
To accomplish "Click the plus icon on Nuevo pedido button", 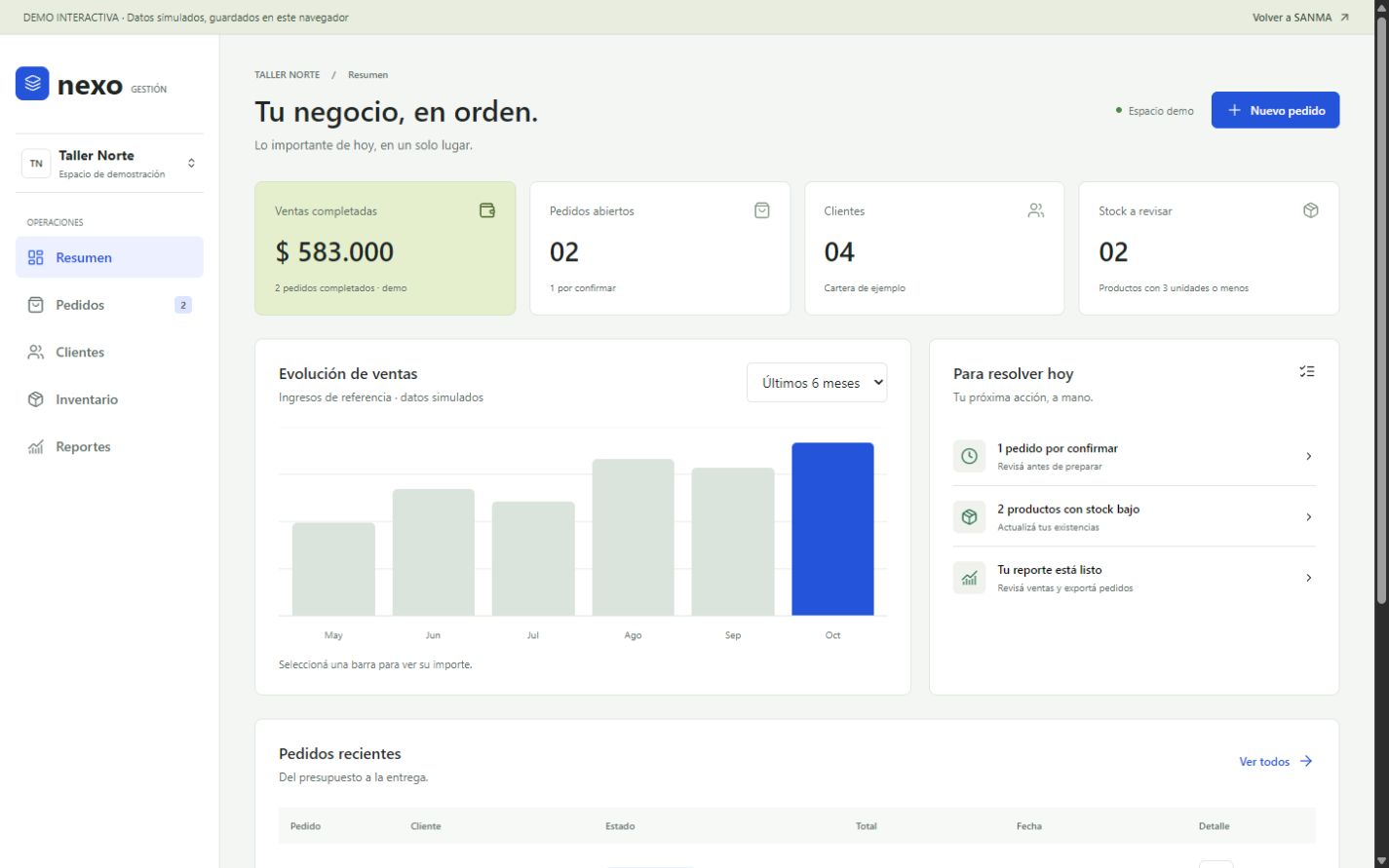I will [x=1235, y=110].
